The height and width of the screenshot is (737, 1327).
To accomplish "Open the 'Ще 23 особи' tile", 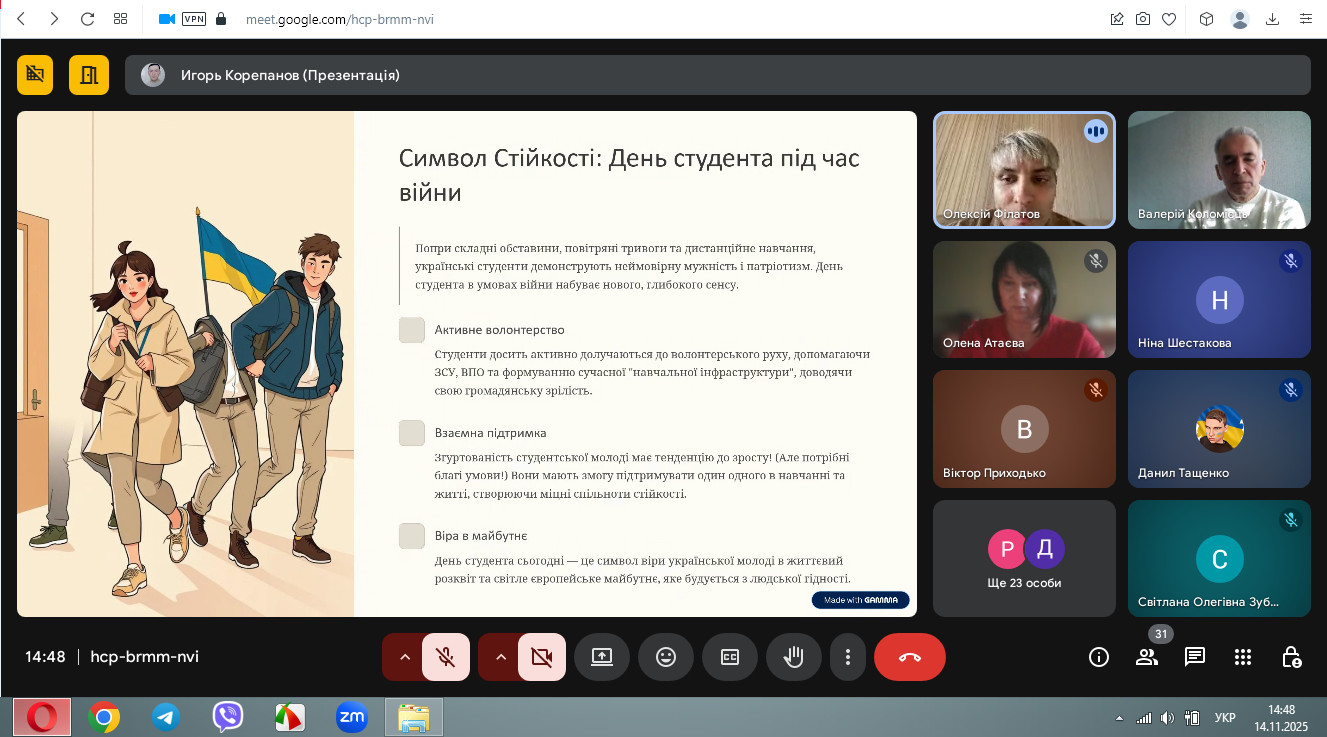I will pyautogui.click(x=1024, y=558).
